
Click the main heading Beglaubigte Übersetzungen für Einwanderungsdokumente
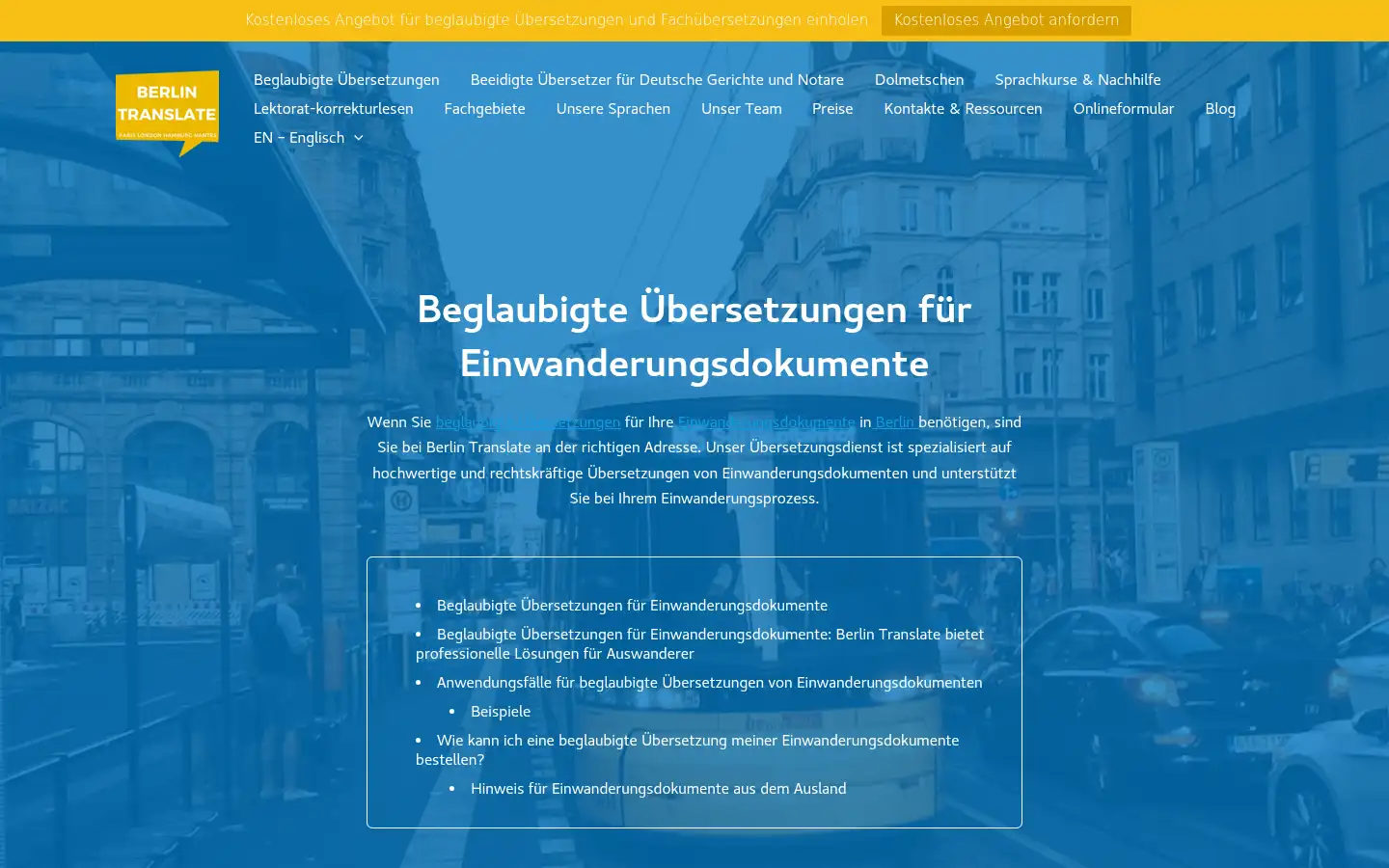(694, 337)
